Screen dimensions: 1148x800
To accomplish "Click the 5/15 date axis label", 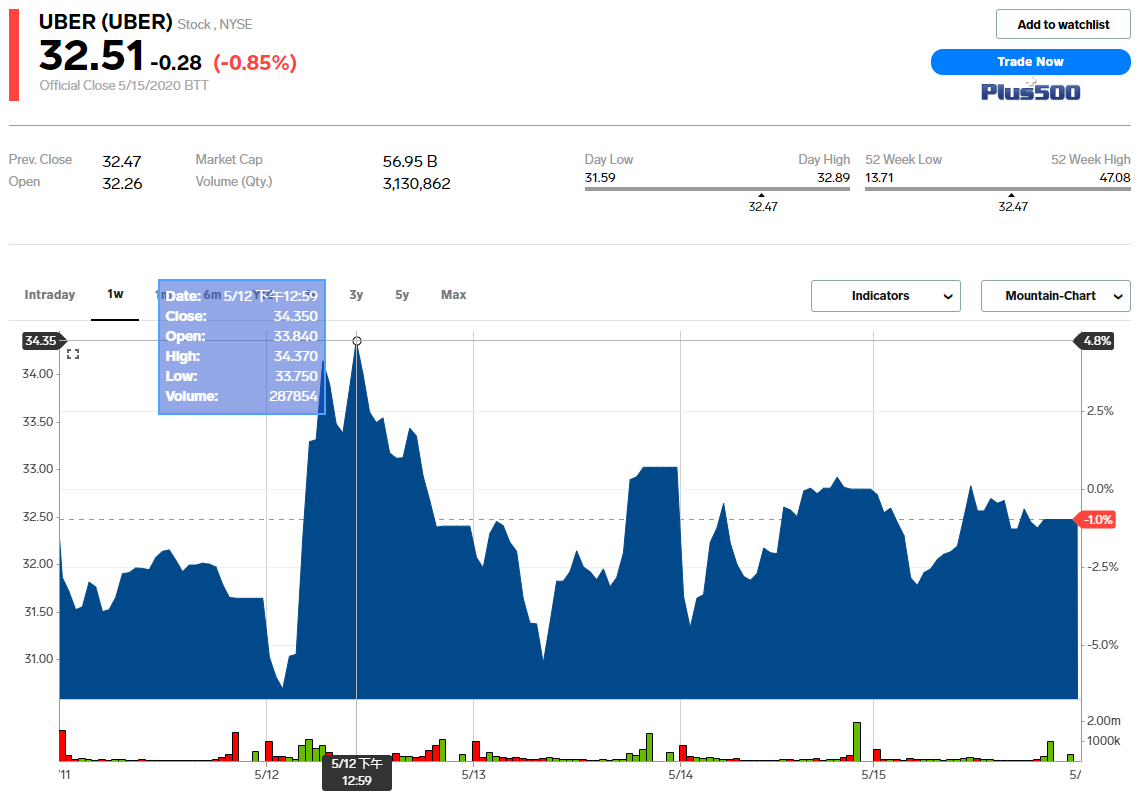I will coord(873,774).
